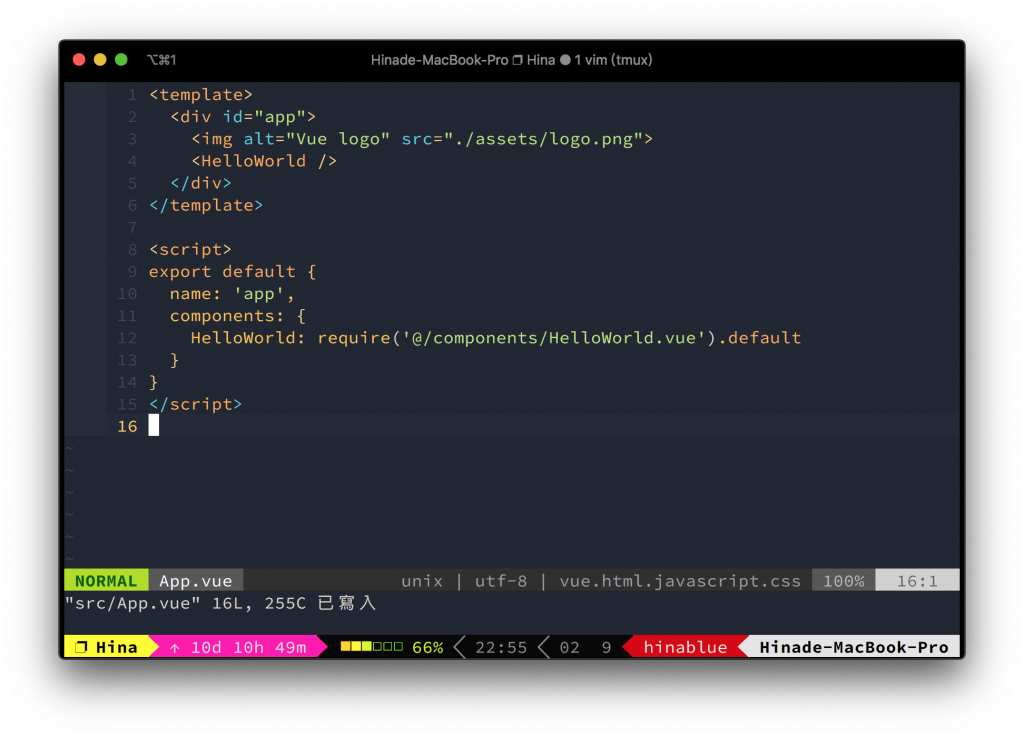1024x737 pixels.
Task: Click the closing </script> tag
Action: [x=195, y=405]
